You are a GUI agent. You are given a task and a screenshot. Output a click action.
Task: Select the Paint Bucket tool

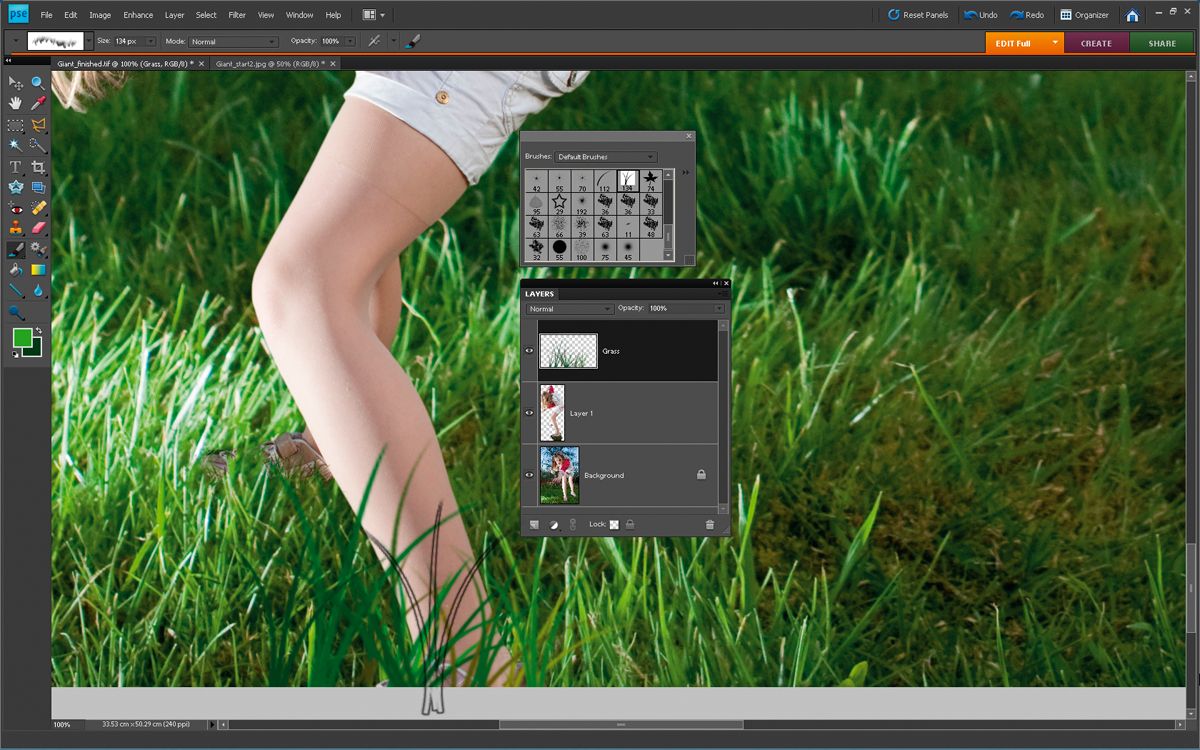pyautogui.click(x=14, y=269)
